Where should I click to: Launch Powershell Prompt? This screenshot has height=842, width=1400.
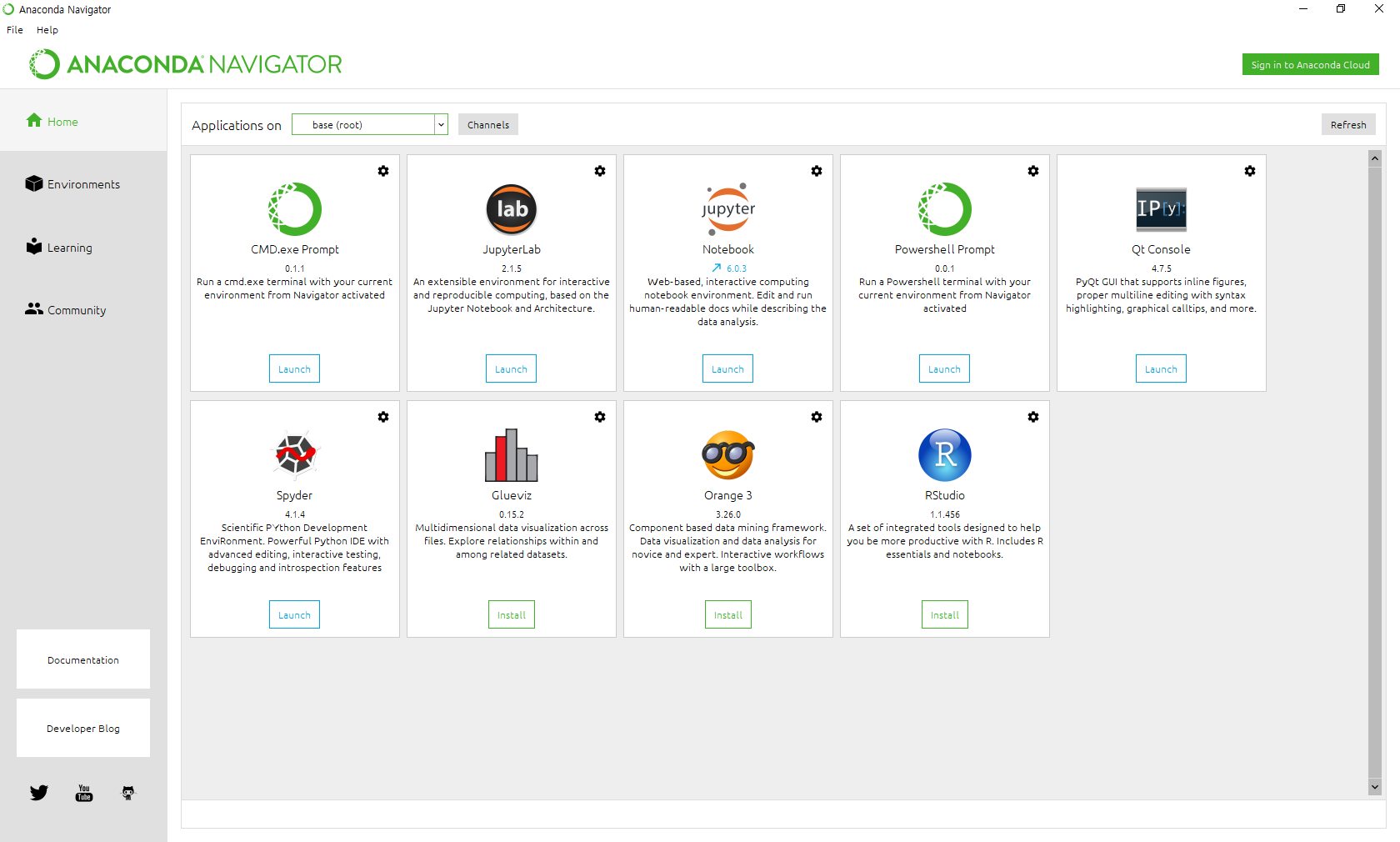(x=945, y=369)
